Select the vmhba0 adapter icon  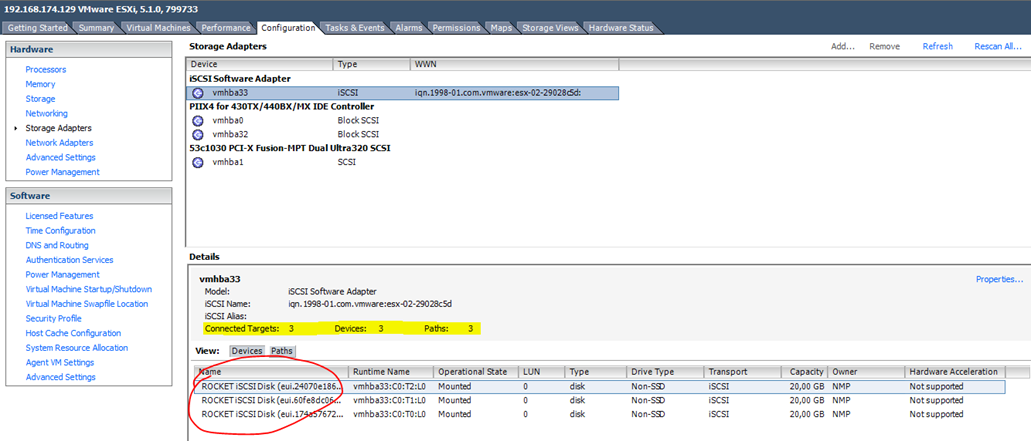click(198, 121)
